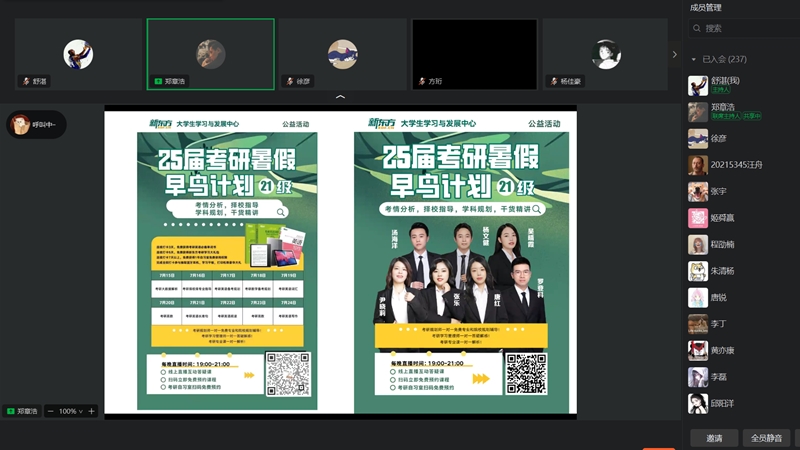Click 舒湛(我) avatar in member list
800x450 pixels.
pos(697,85)
